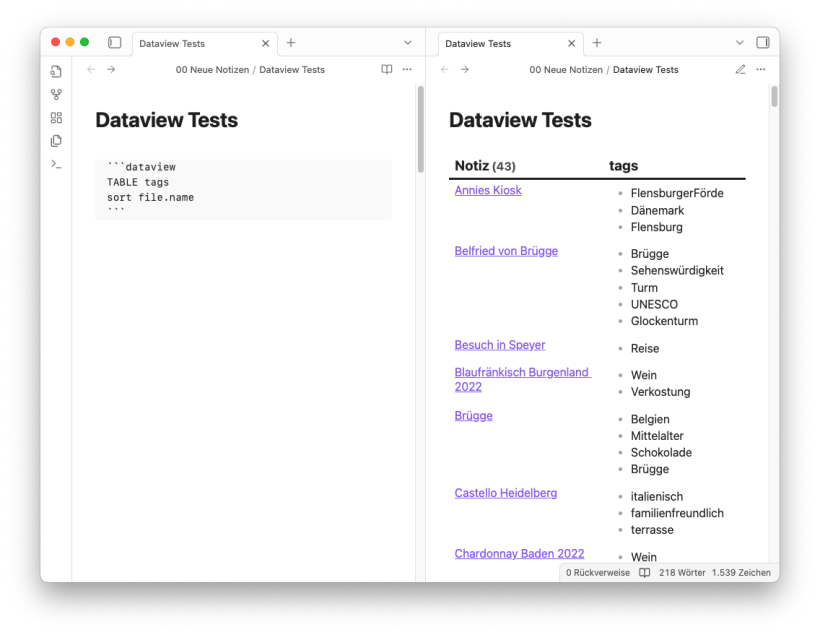Open the Brügge note link

coord(473,416)
